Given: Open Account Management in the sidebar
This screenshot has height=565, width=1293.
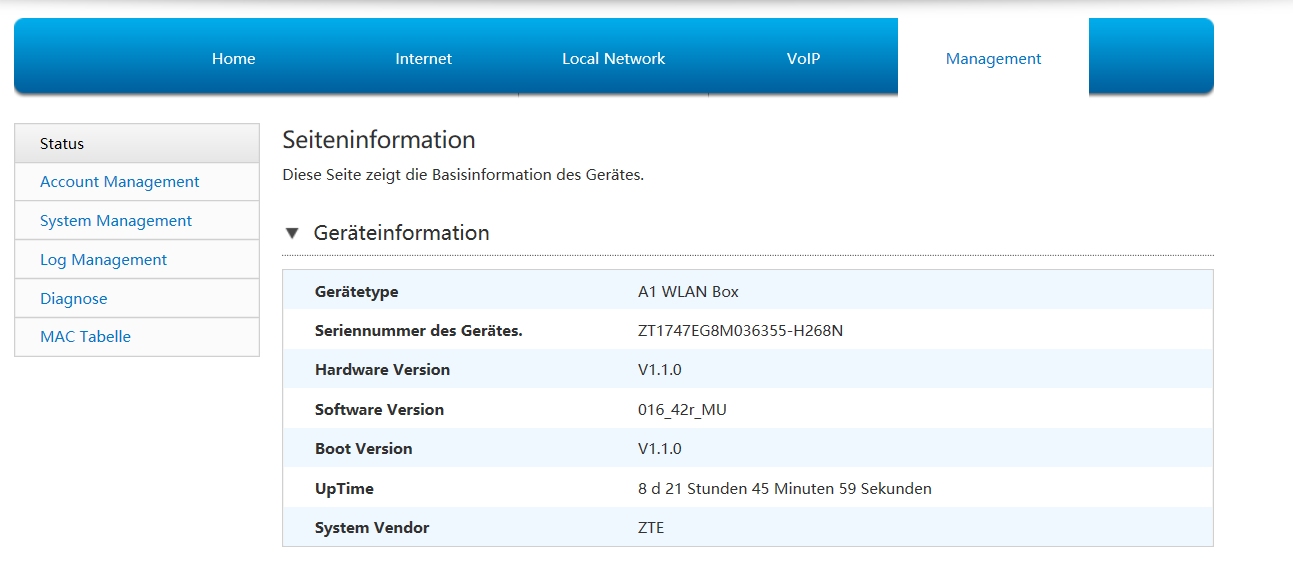Looking at the screenshot, I should tap(119, 182).
